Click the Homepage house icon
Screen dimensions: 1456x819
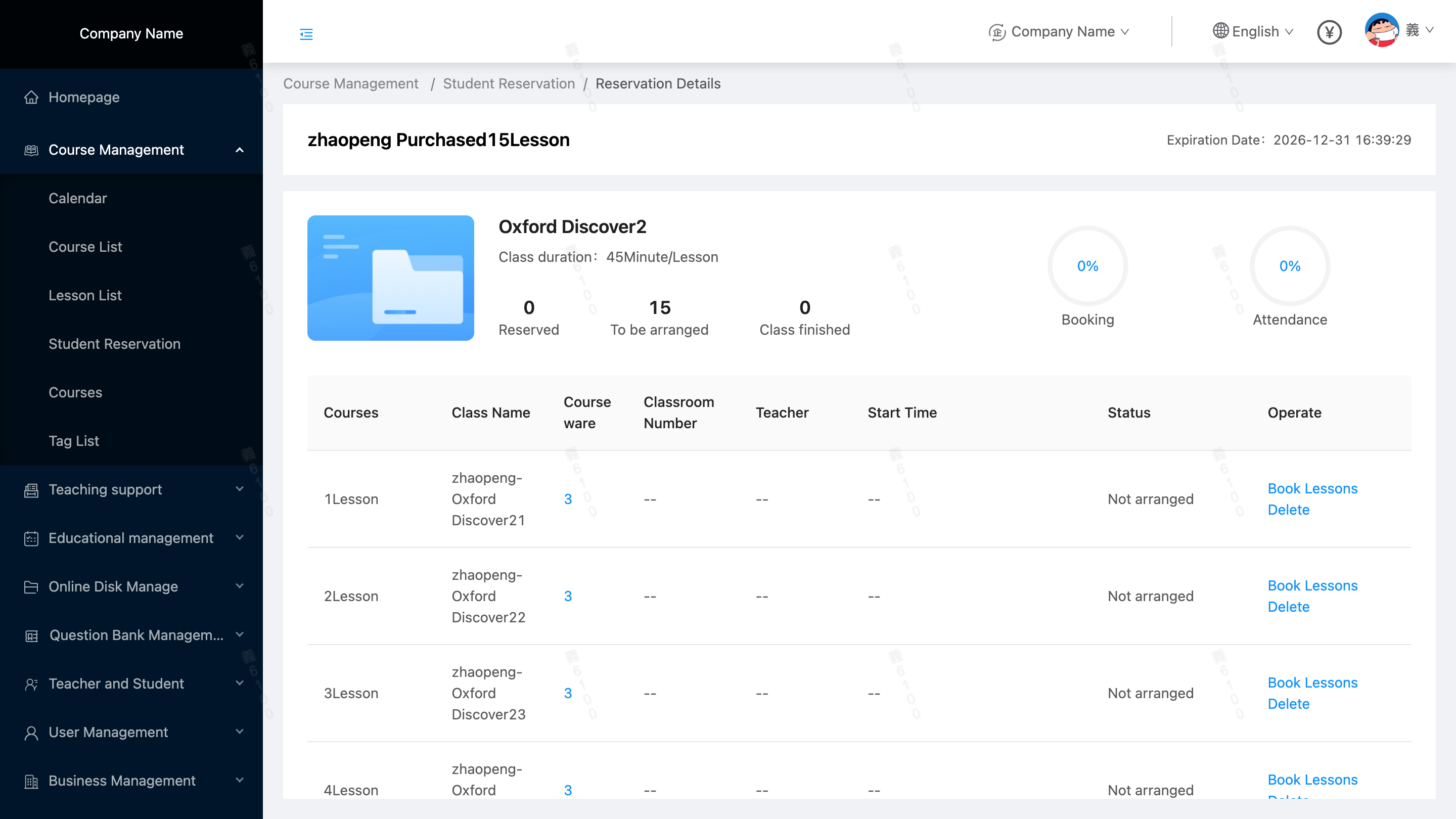(32, 97)
